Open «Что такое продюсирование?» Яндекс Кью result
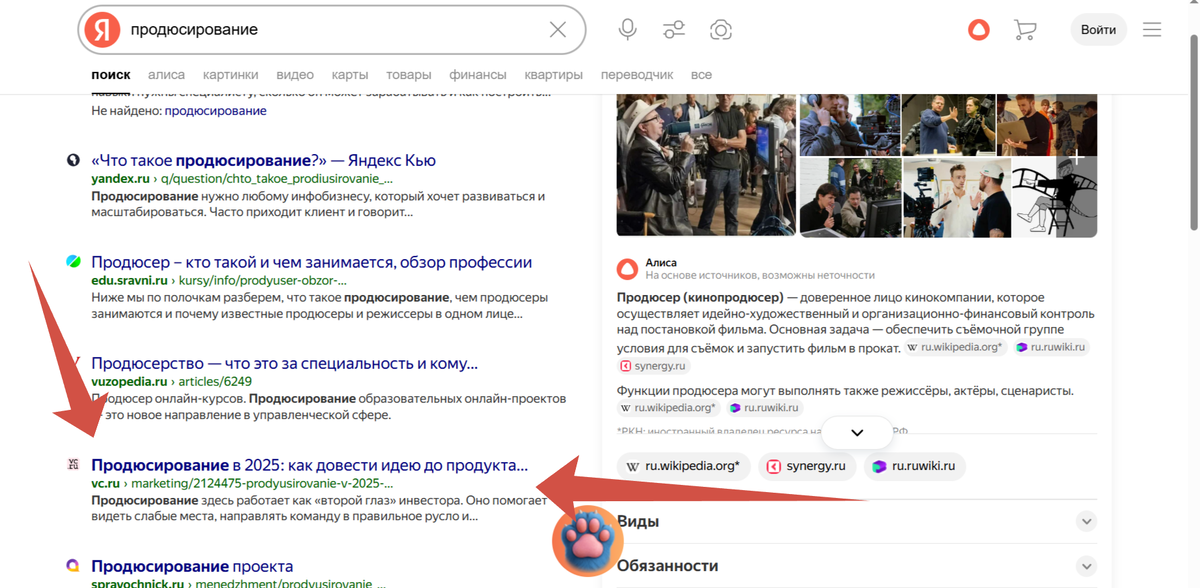 (x=263, y=160)
